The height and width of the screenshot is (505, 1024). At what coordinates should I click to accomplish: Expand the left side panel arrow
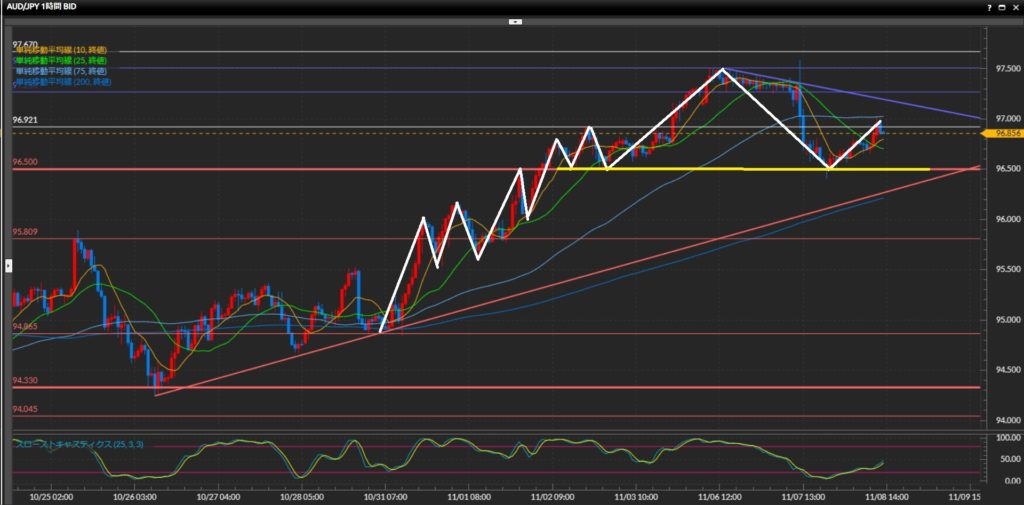tap(8, 265)
